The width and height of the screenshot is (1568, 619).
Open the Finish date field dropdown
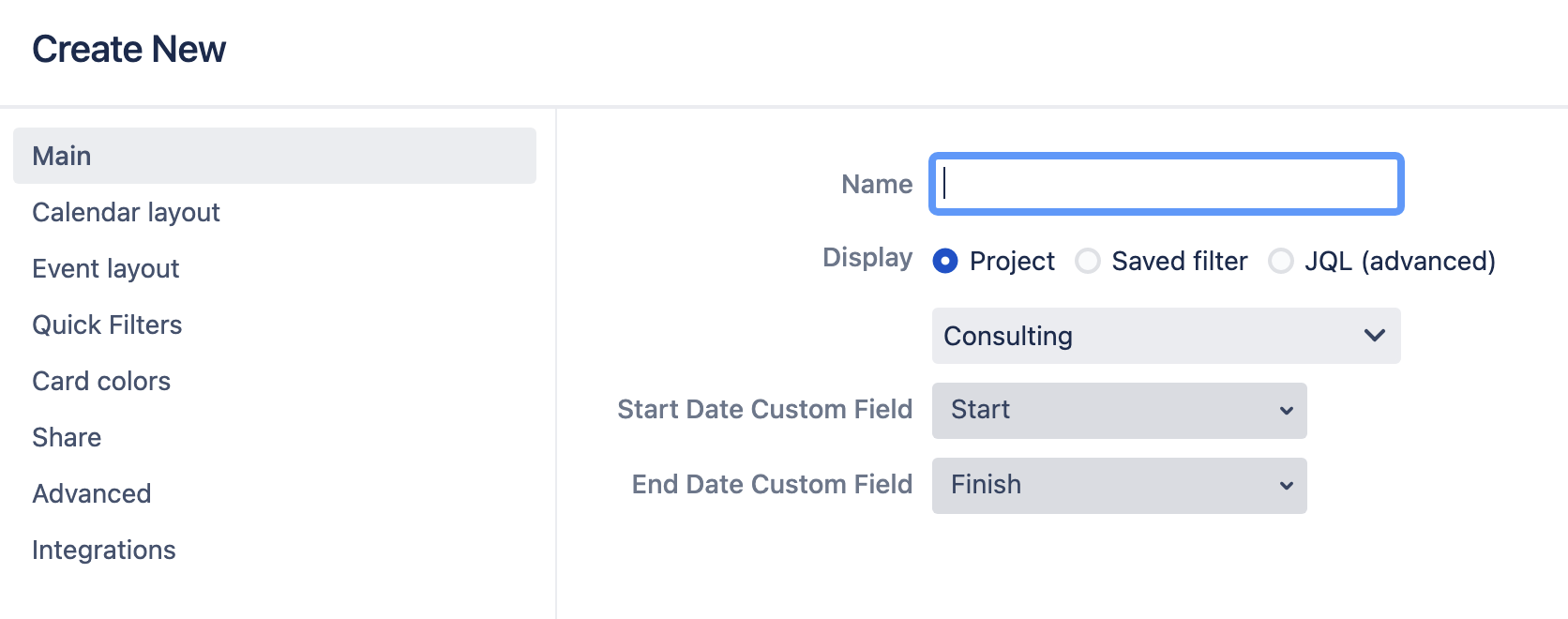[1119, 485]
